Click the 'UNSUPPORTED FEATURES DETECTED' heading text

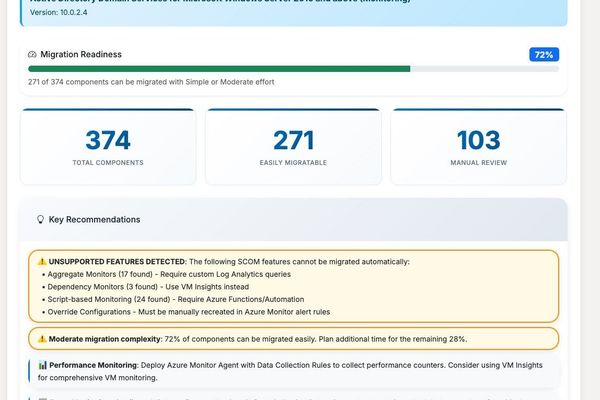point(117,261)
